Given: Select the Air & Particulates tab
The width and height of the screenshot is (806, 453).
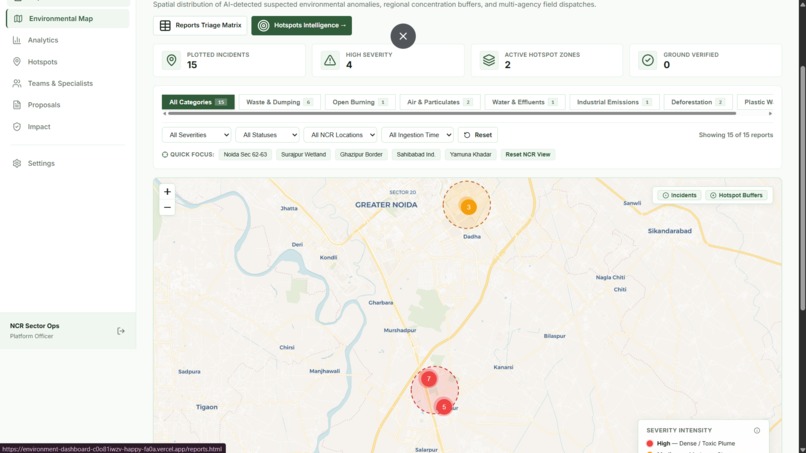Looking at the screenshot, I should coord(439,102).
